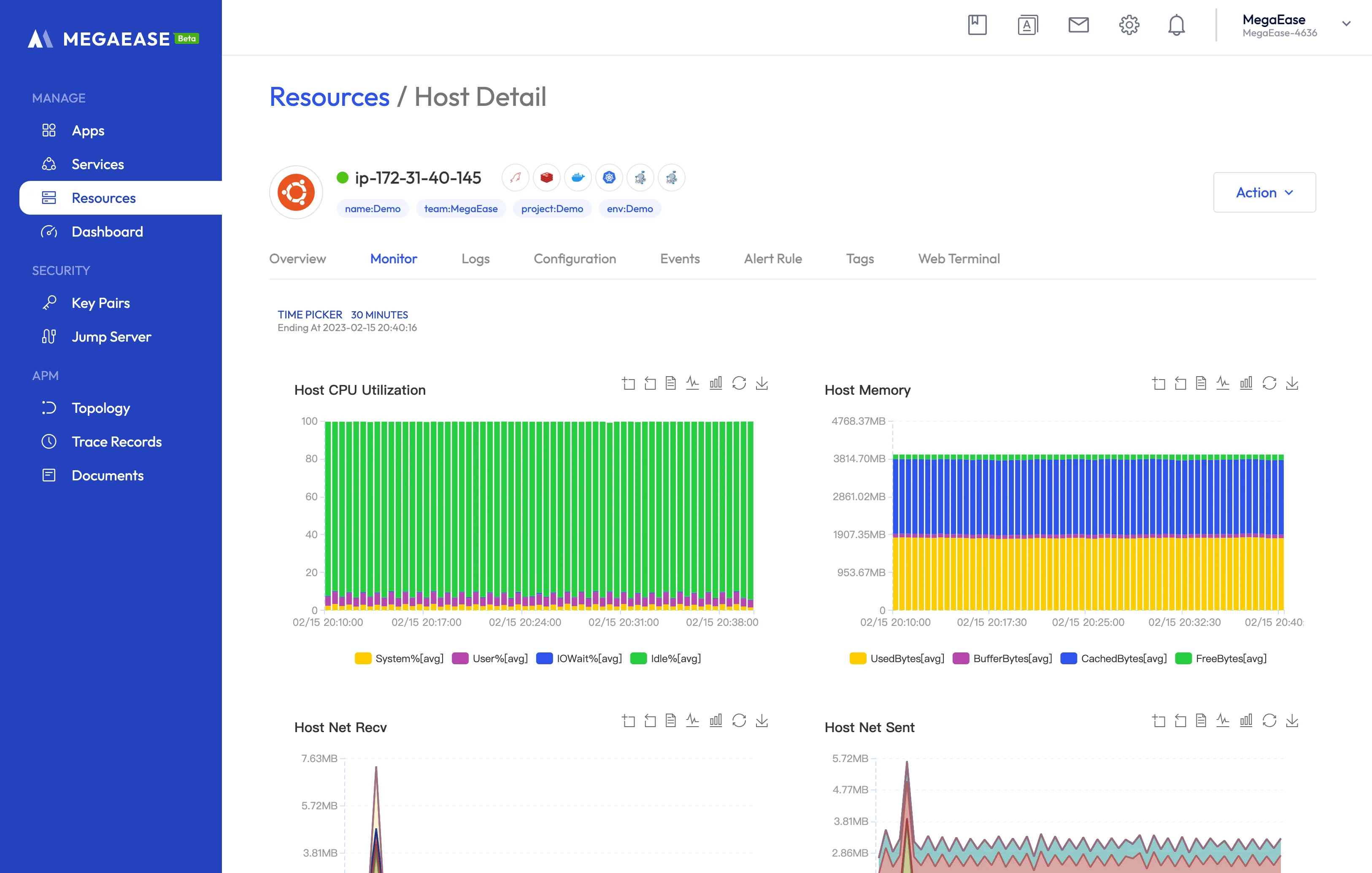Switch to the Overview tab

(x=297, y=259)
